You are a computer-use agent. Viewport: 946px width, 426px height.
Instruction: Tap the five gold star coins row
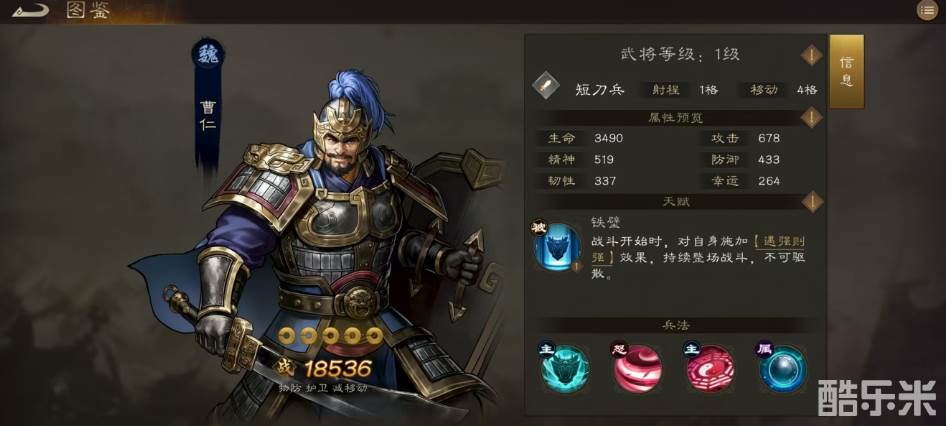click(x=331, y=335)
